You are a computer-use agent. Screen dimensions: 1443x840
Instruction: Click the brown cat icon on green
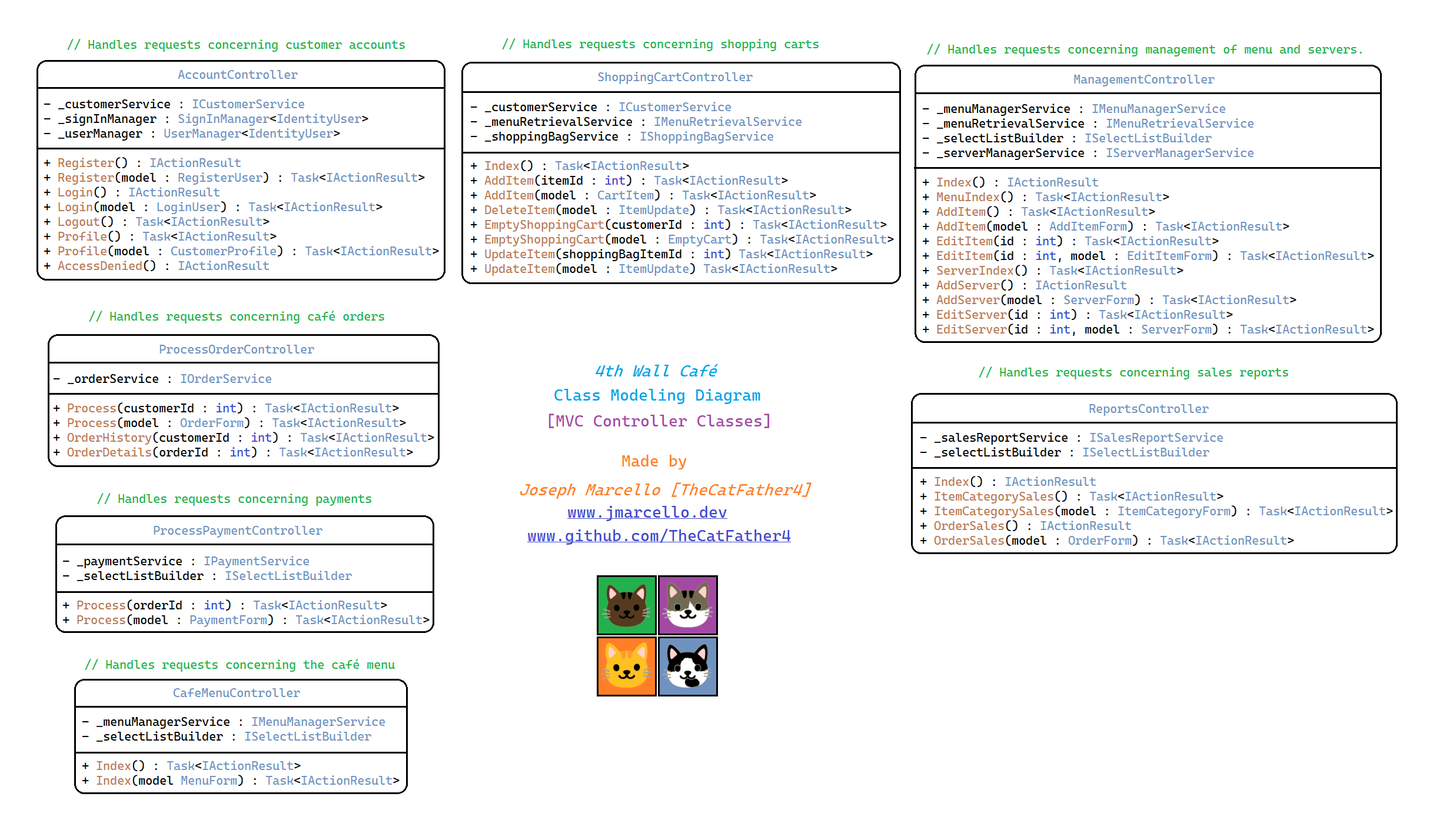pos(626,605)
